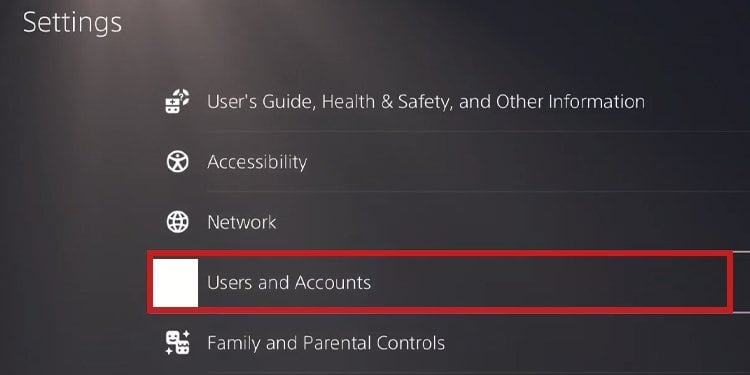This screenshot has height=375, width=750.
Task: Click blank area right of Accessibility label
Action: coord(526,162)
